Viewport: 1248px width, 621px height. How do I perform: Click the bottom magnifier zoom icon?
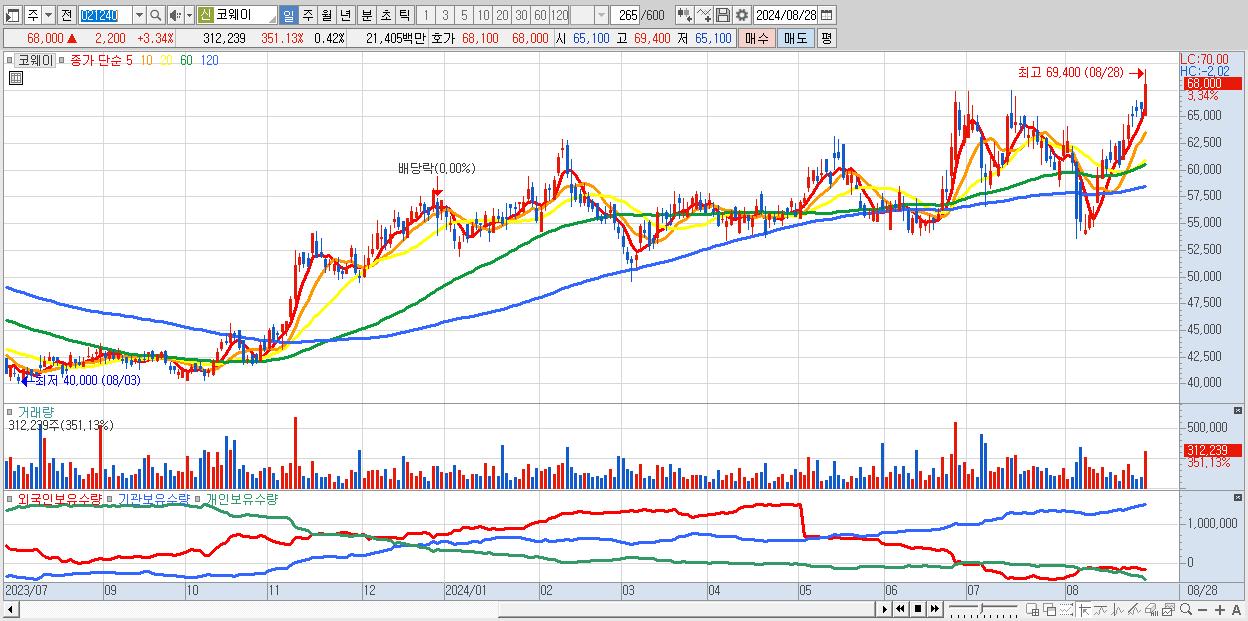click(1185, 609)
